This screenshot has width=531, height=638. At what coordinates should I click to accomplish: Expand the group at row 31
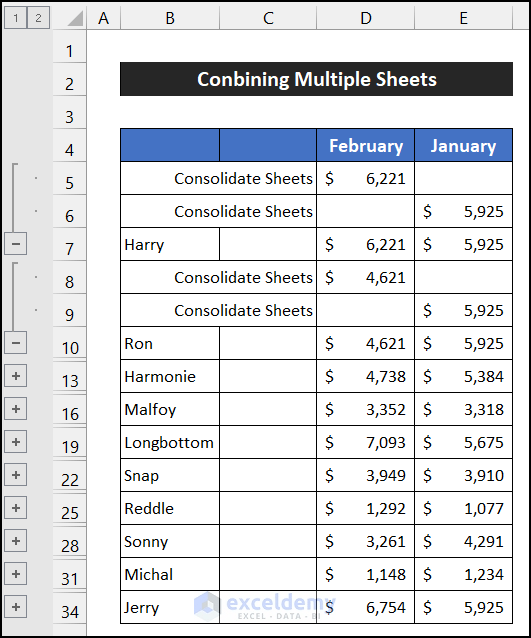15,574
